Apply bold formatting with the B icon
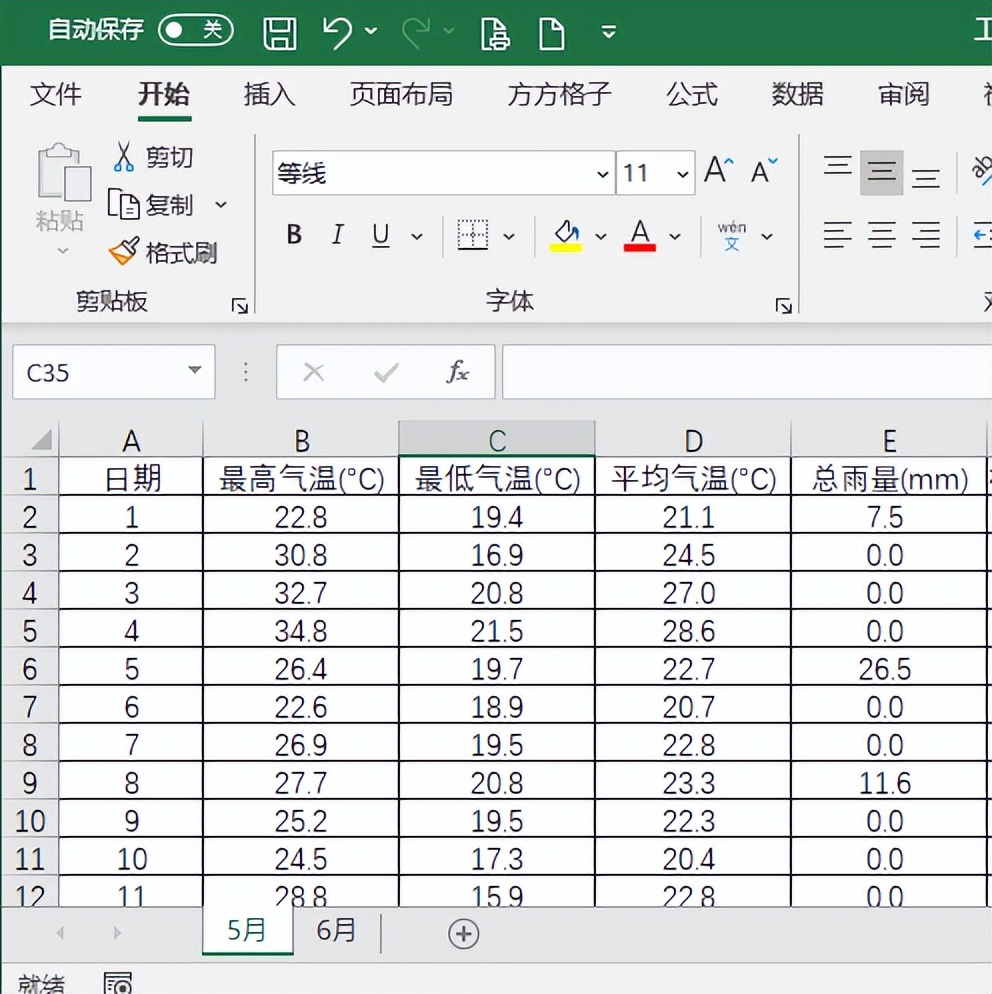This screenshot has width=992, height=994. point(292,235)
